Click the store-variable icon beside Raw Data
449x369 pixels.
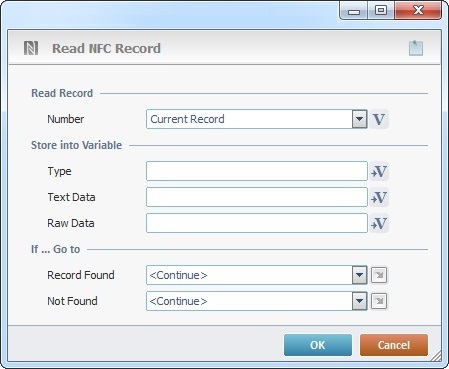click(x=379, y=223)
